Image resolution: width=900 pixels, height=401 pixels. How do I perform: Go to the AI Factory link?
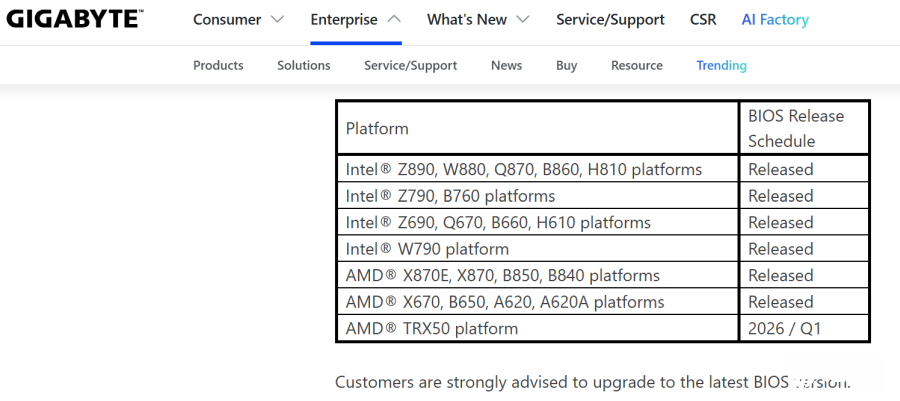(775, 20)
